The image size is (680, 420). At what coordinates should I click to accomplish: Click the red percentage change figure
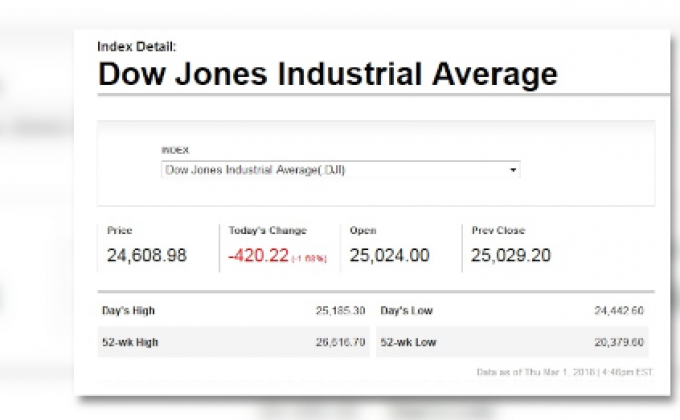coord(309,258)
